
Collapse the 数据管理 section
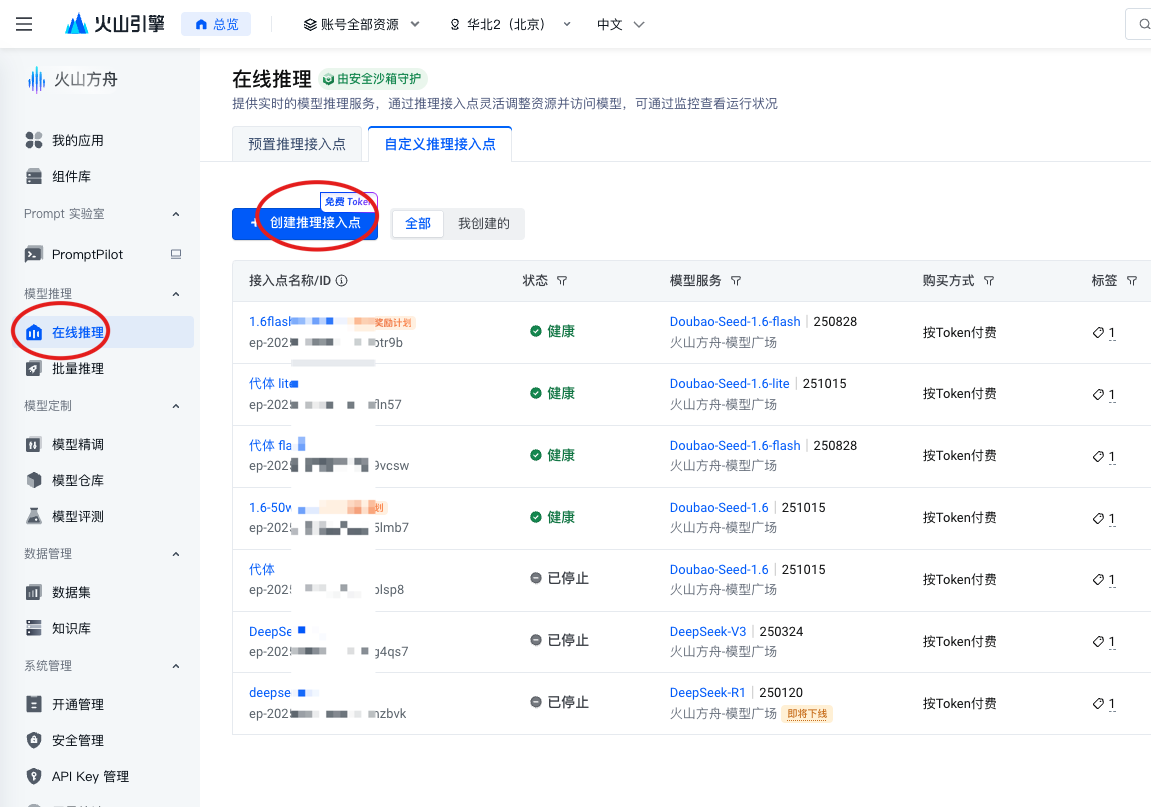tap(175, 554)
